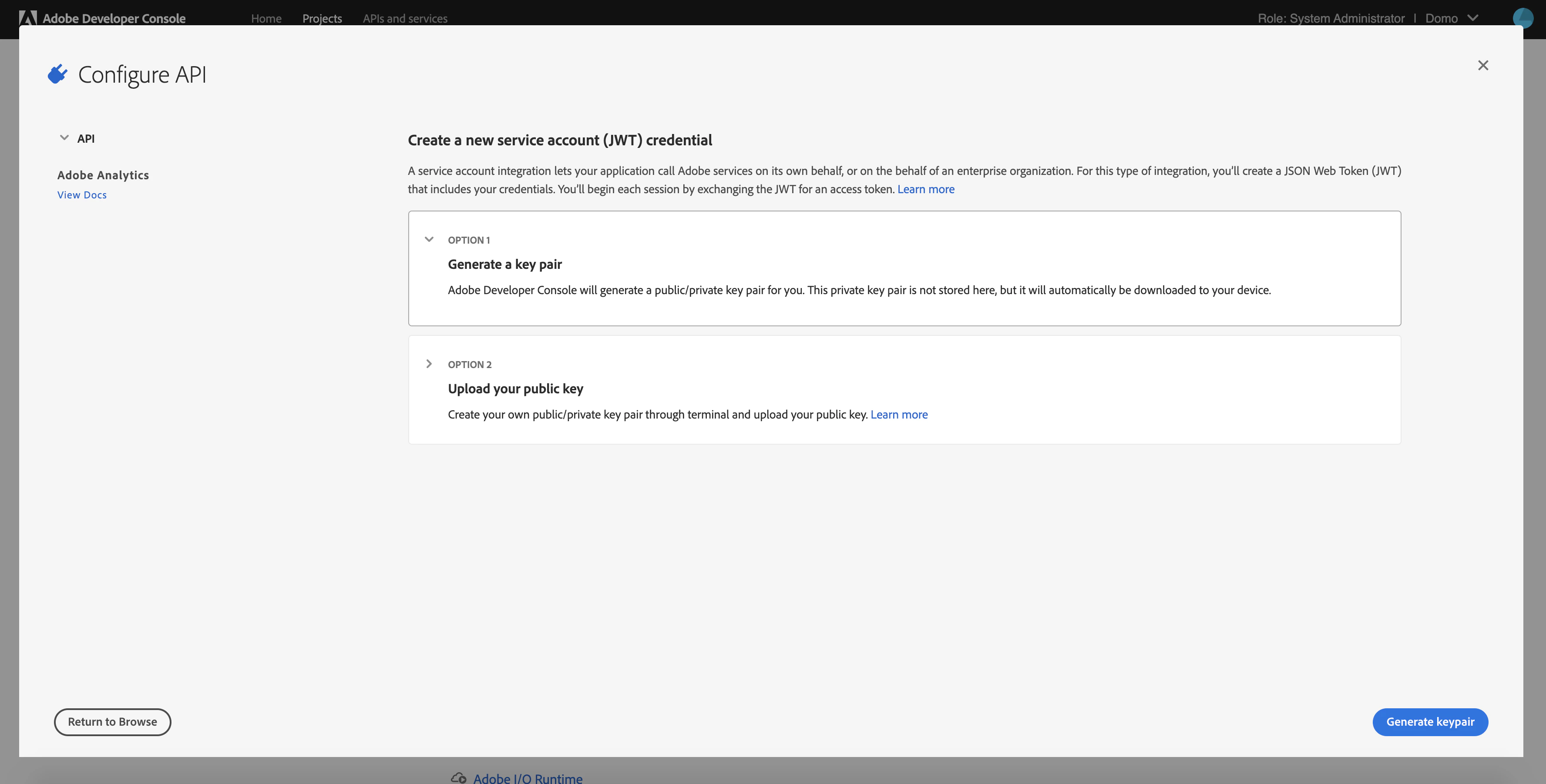Select the Generate a key pair heading
The image size is (1546, 784).
tap(505, 265)
